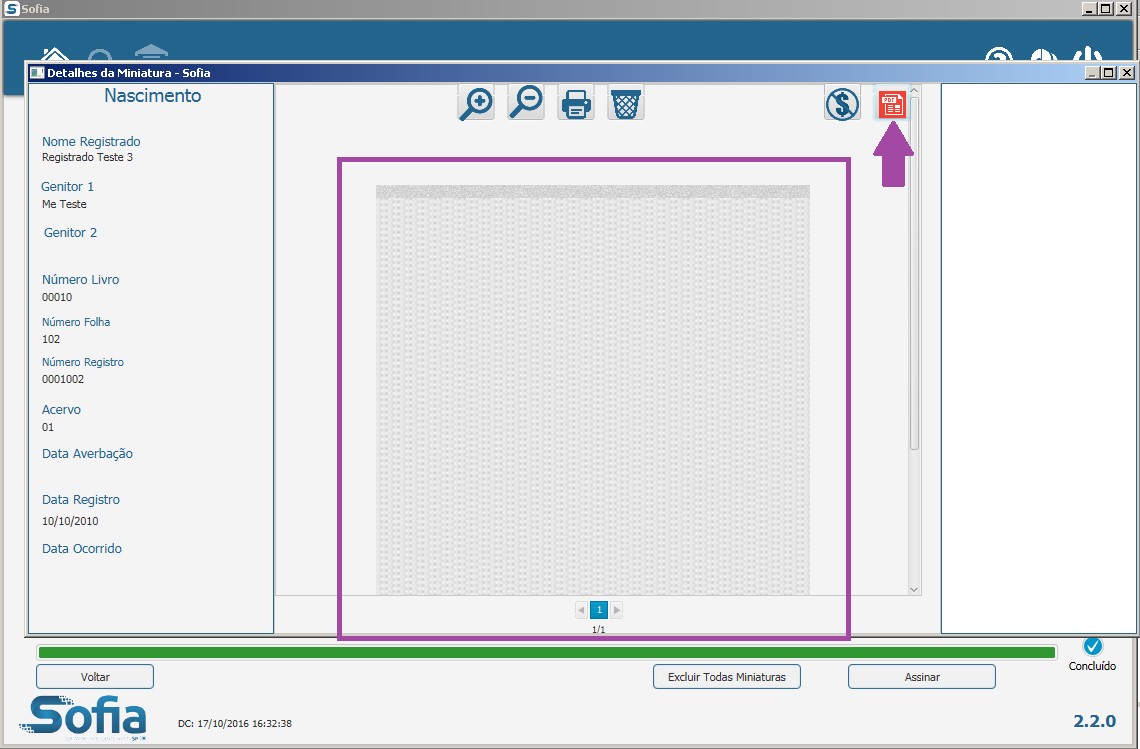Click the Sofia logo at bottom left

pos(84,717)
